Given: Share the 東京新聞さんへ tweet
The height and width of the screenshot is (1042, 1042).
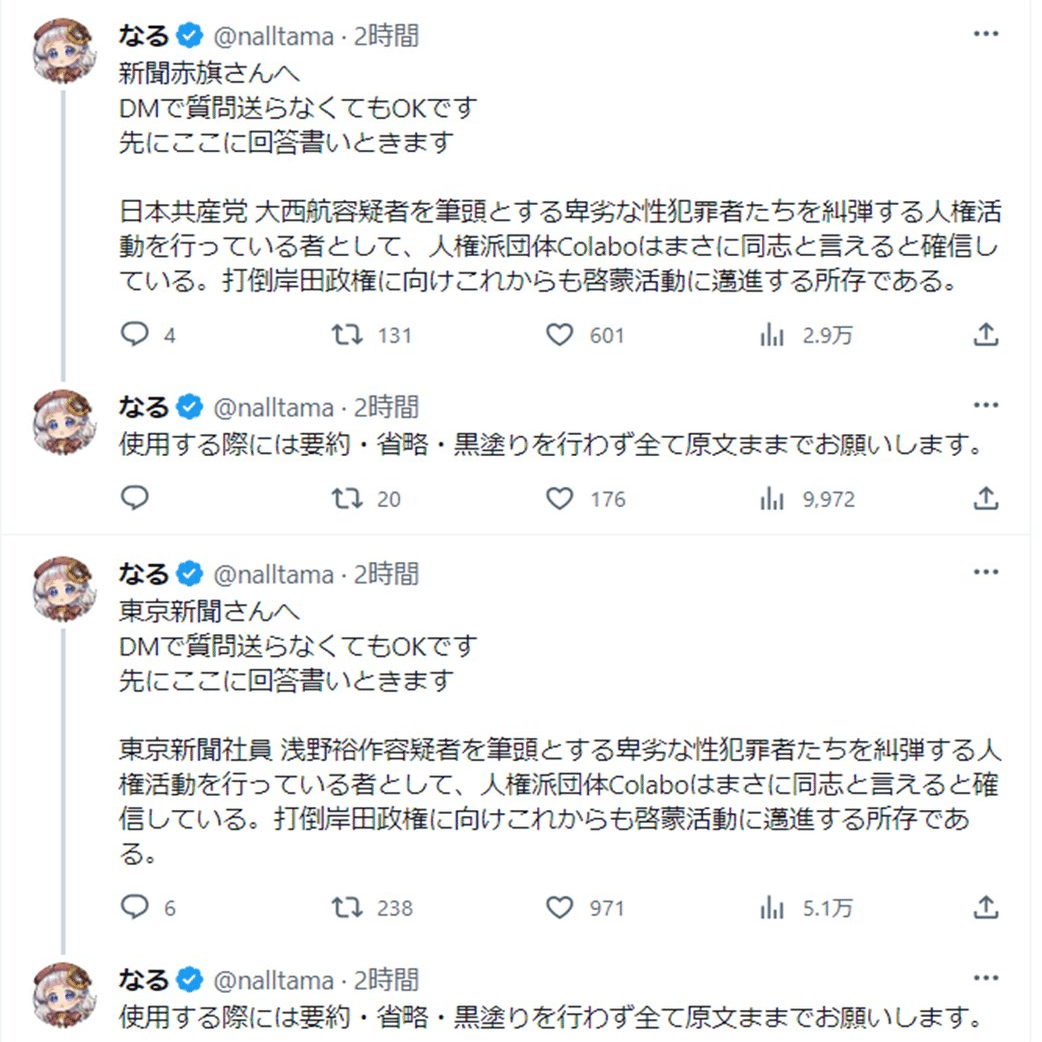Looking at the screenshot, I should tap(986, 907).
